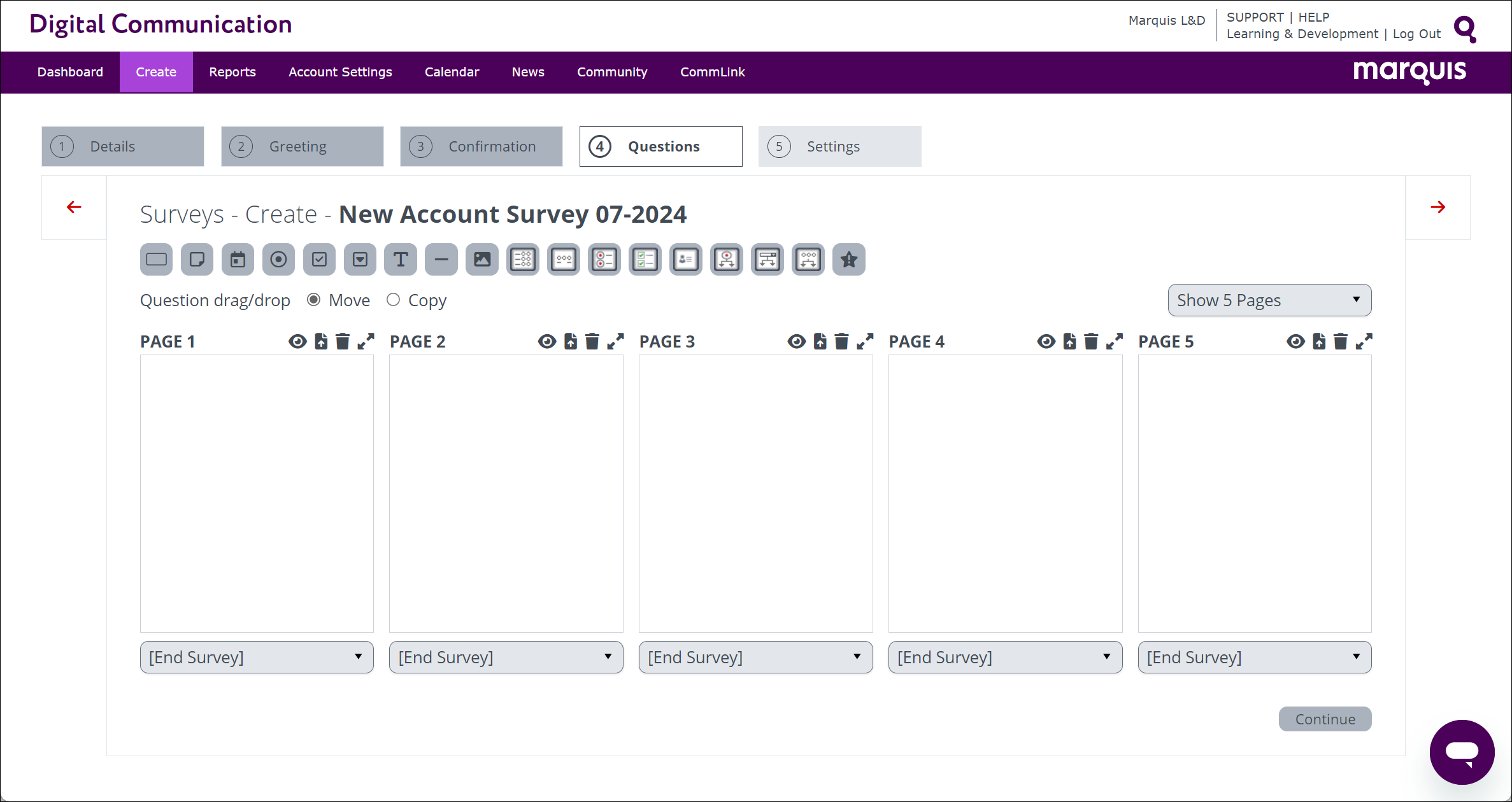1512x802 pixels.
Task: Insert a text label element
Action: pyautogui.click(x=401, y=260)
